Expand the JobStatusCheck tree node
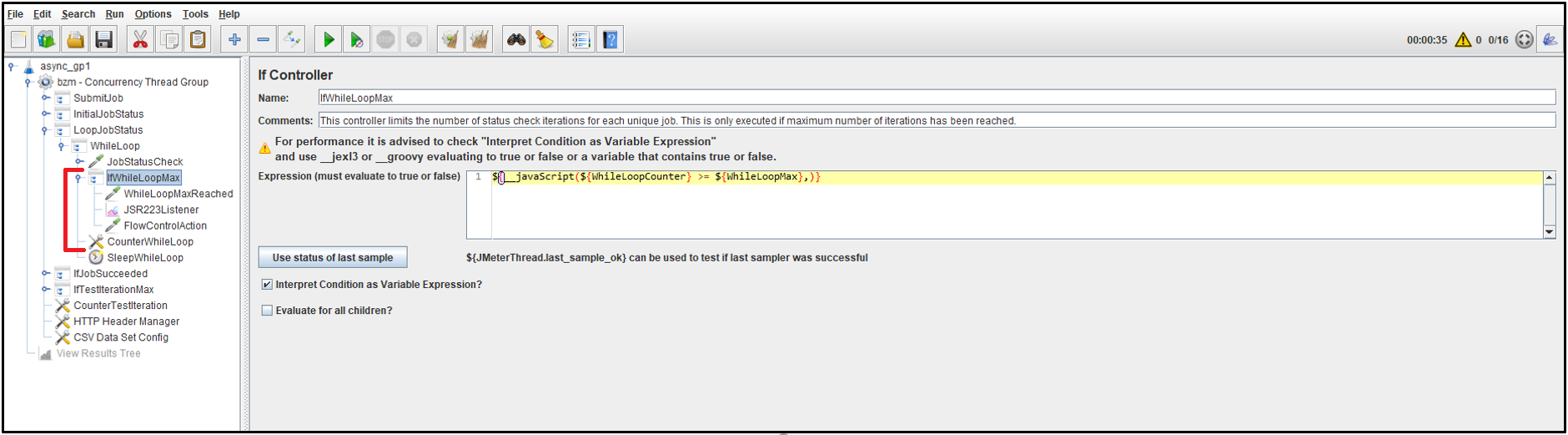This screenshot has width=1568, height=435. coord(78,161)
